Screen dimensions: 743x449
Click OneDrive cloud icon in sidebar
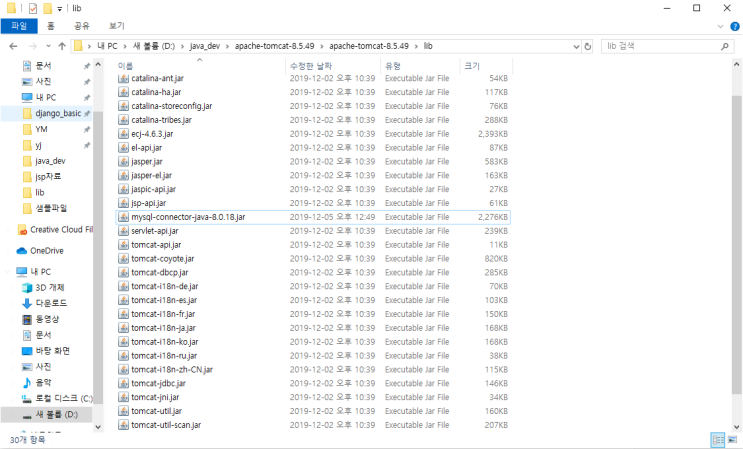(x=22, y=251)
